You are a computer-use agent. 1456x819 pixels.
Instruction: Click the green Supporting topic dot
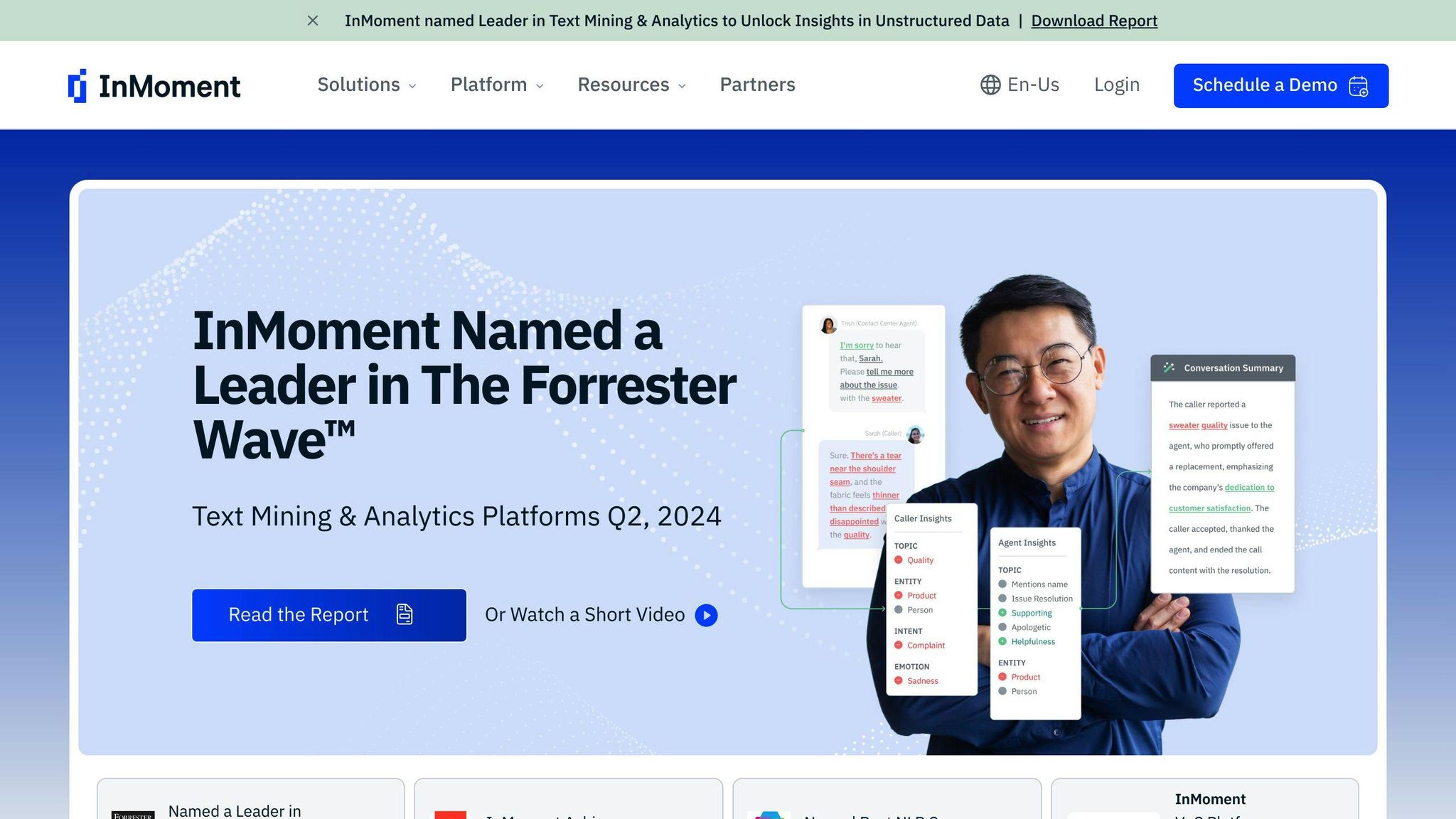point(1002,612)
